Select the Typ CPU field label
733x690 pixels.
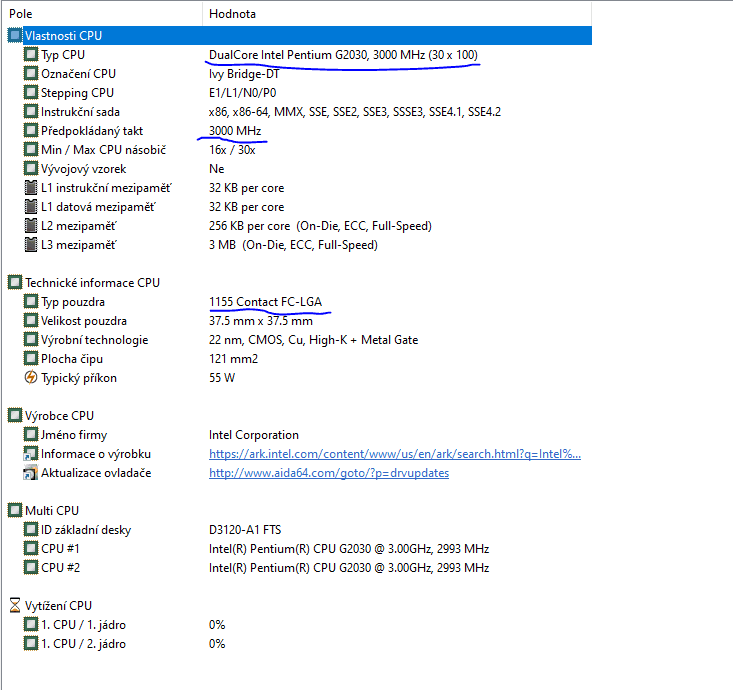pyautogui.click(x=63, y=55)
